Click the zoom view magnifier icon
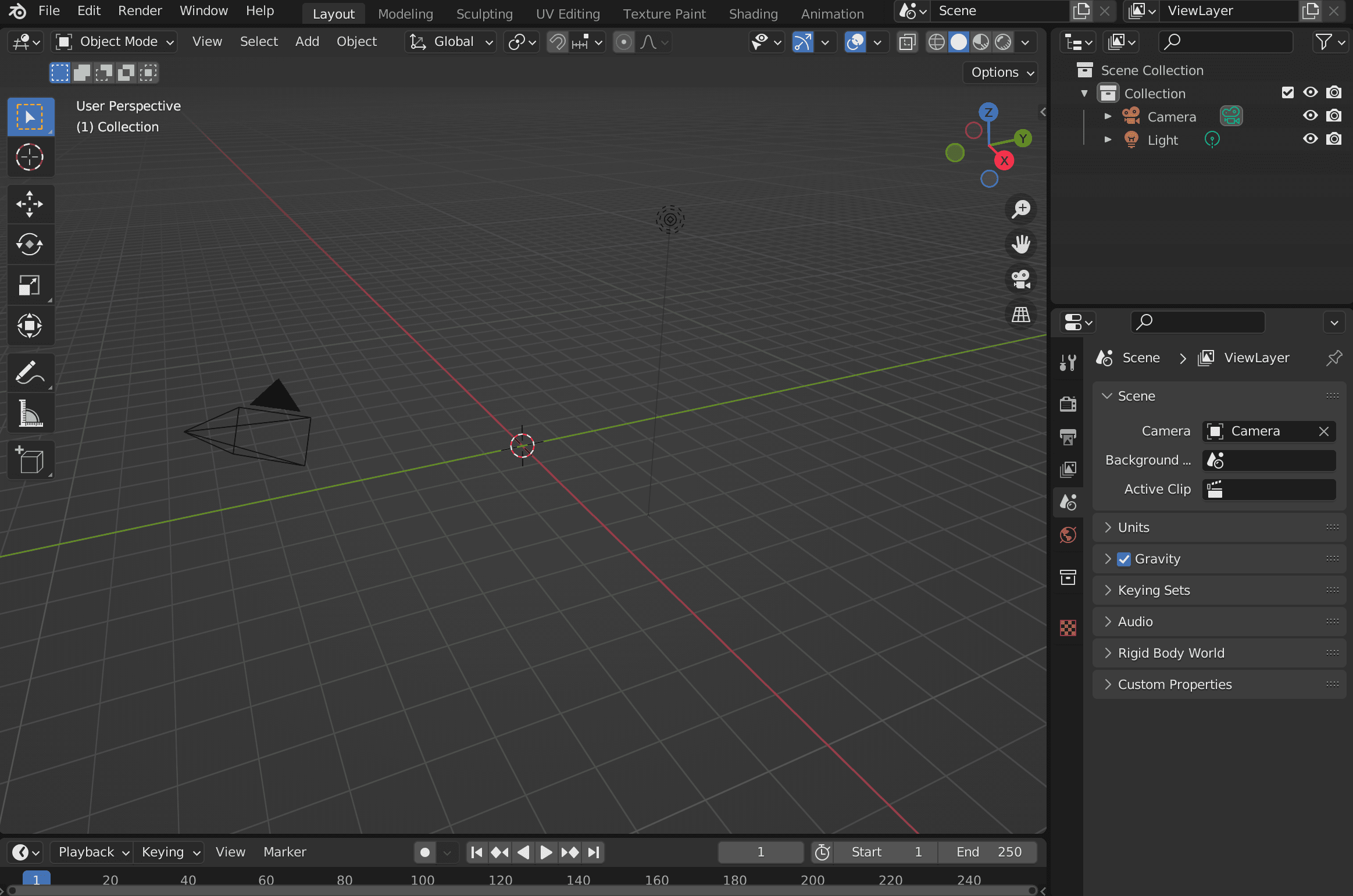Screen dimensions: 1353x896 pyautogui.click(x=1020, y=209)
